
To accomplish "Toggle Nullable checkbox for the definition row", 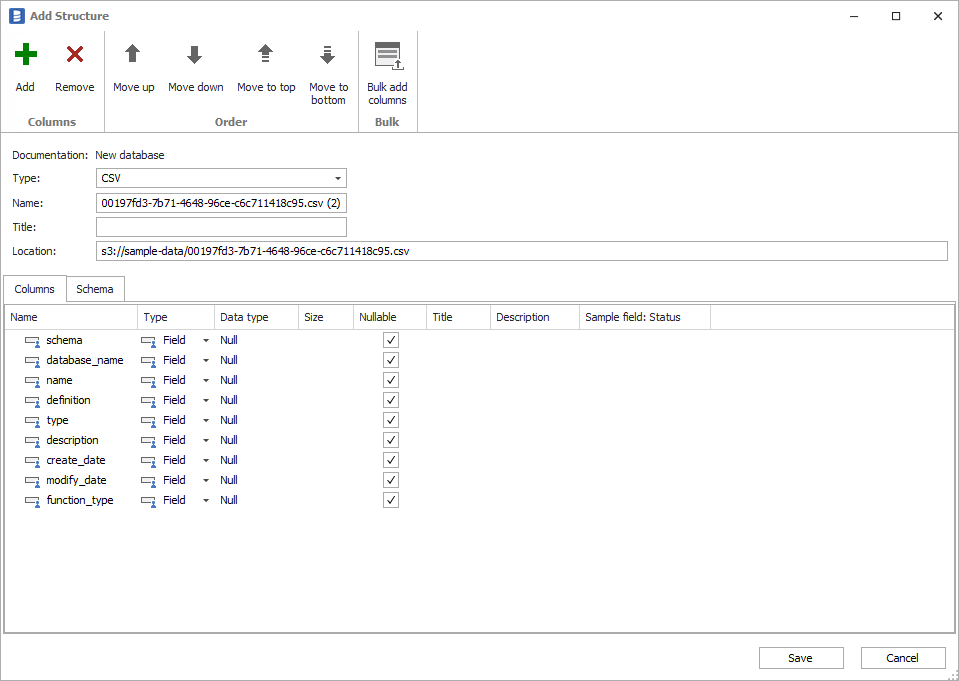I will pos(391,400).
